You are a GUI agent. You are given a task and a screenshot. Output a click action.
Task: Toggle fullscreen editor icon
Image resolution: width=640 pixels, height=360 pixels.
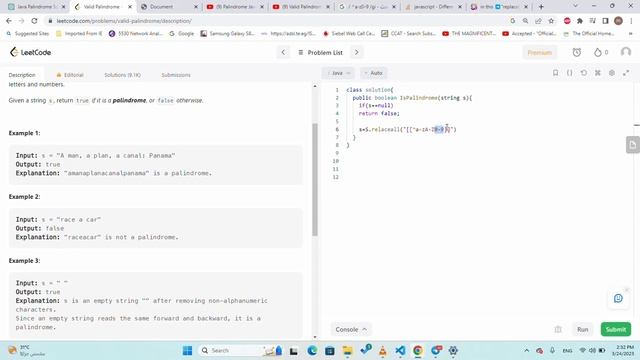point(626,73)
